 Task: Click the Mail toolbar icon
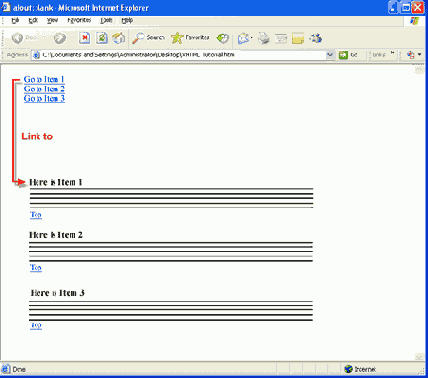point(243,38)
